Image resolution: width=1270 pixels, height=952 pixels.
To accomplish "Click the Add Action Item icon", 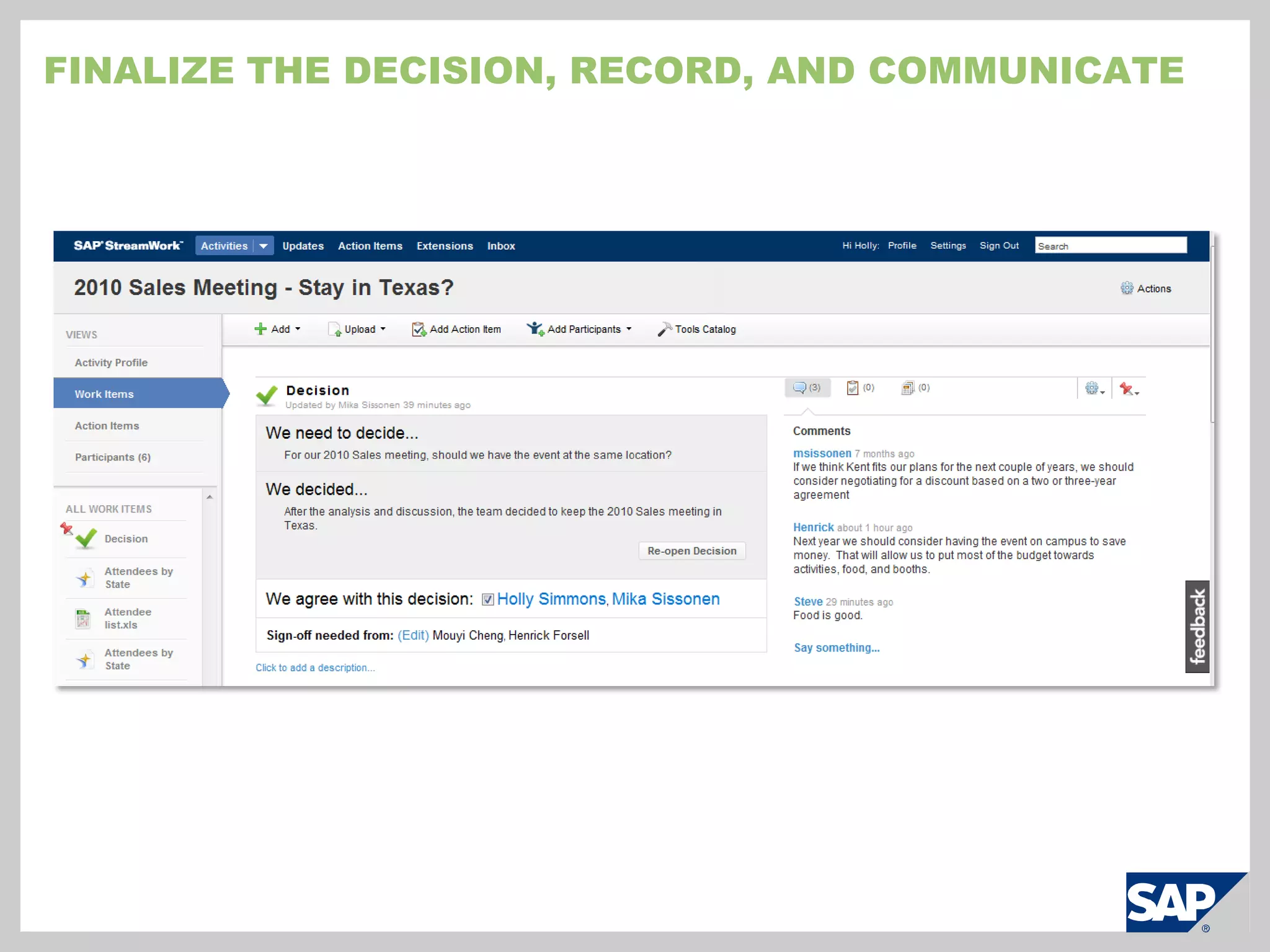I will 419,329.
